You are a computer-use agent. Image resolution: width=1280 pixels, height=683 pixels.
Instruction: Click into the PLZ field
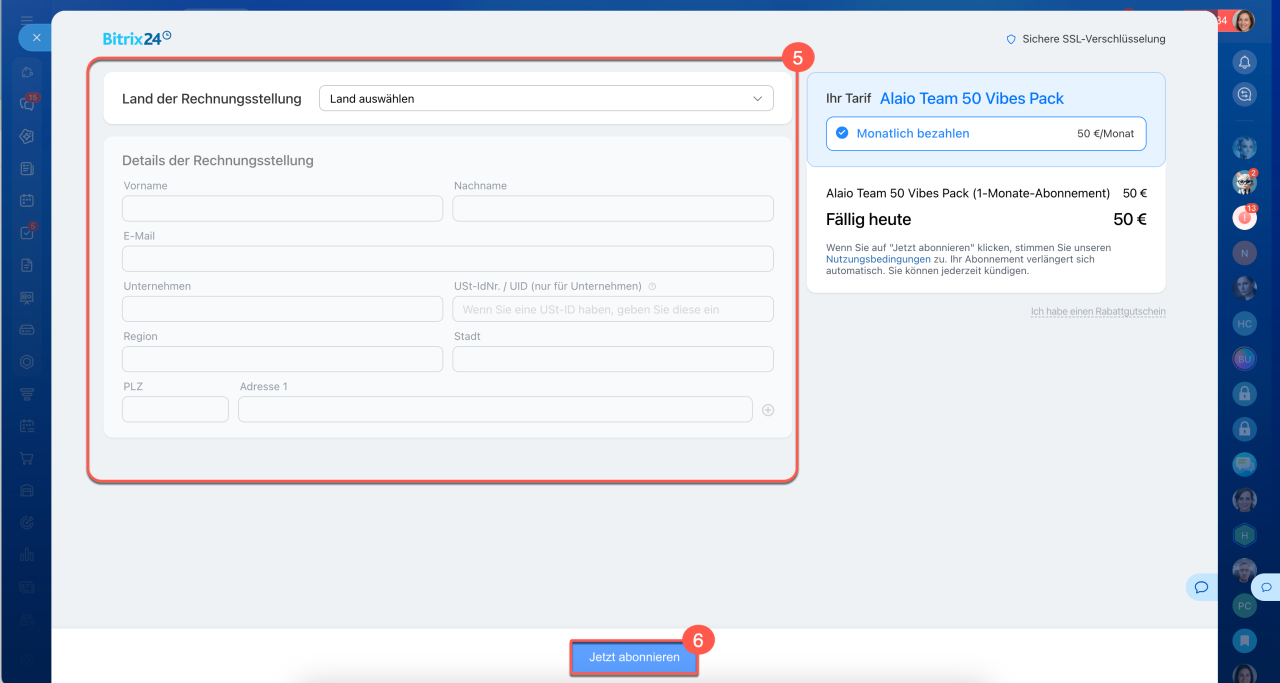coord(175,409)
